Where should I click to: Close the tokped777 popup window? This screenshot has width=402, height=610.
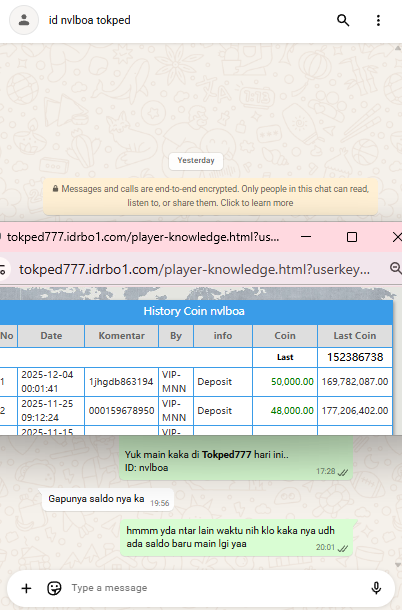tap(397, 237)
